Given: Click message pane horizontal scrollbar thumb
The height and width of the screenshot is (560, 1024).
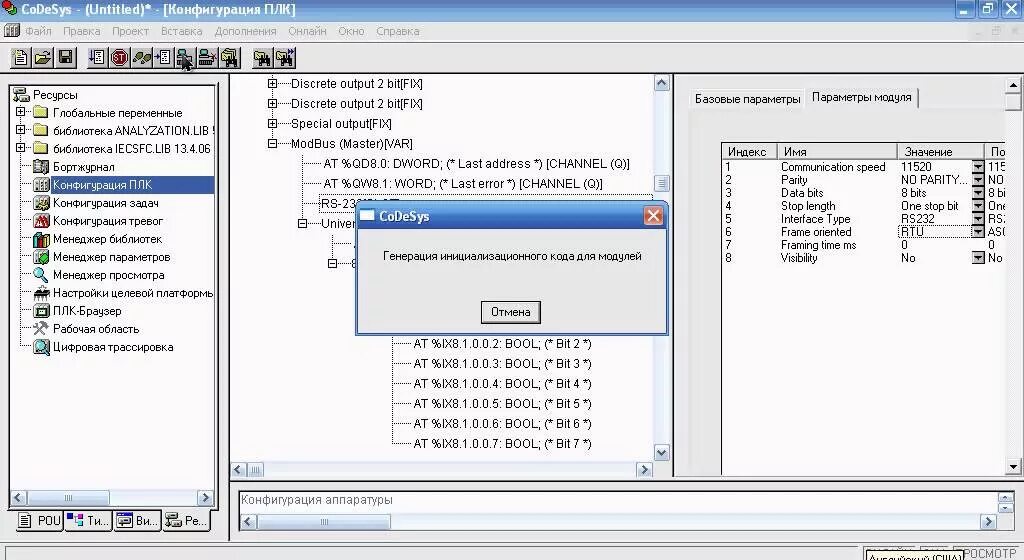Looking at the screenshot, I should 324,521.
